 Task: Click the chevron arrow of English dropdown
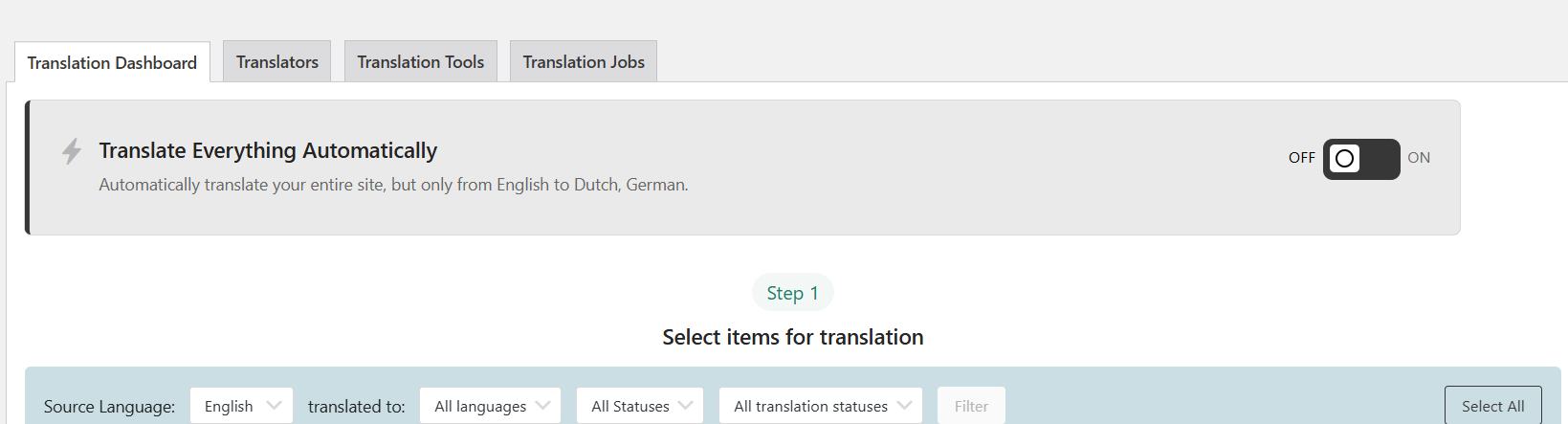274,405
